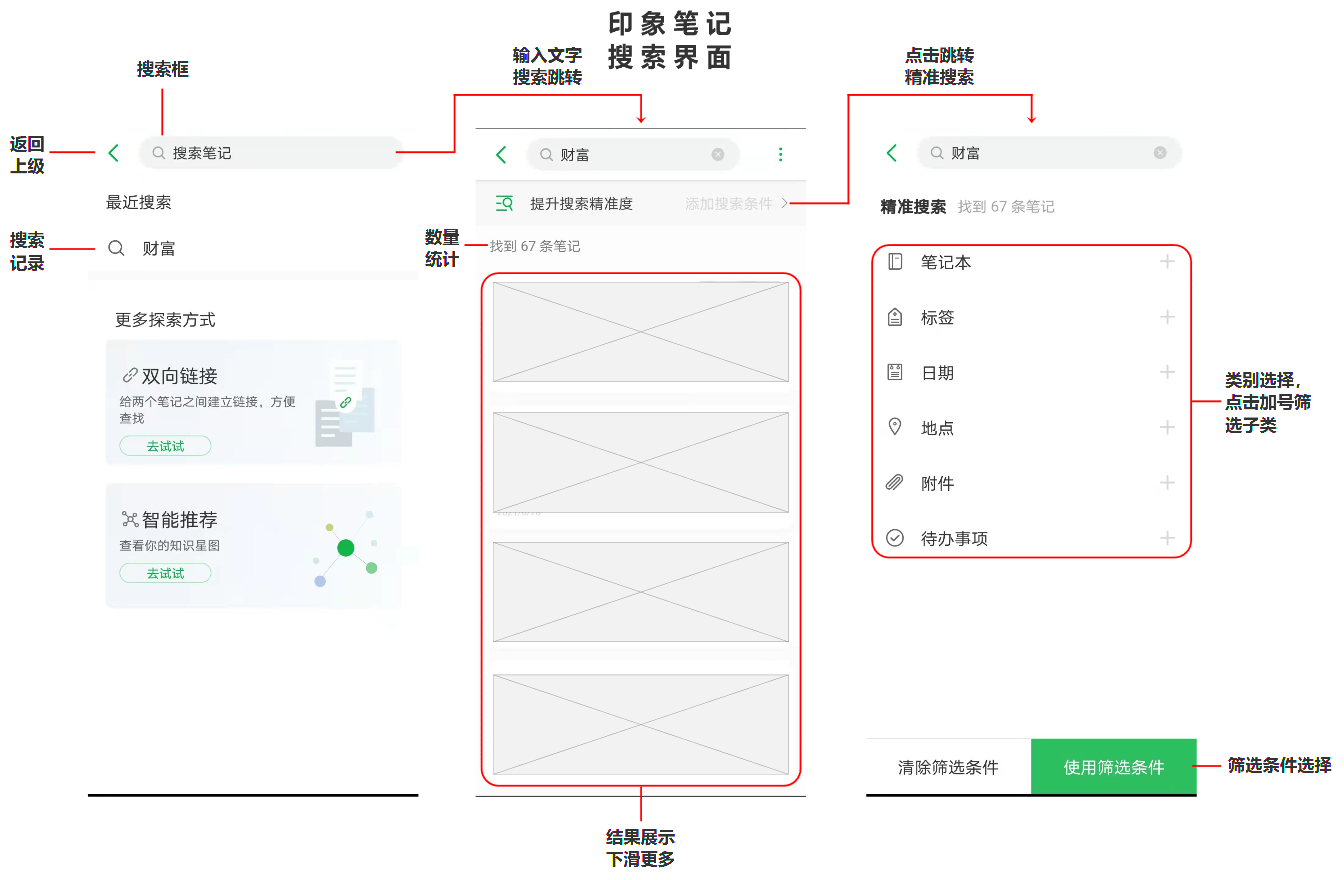Open the first search result thumbnail

click(x=640, y=332)
